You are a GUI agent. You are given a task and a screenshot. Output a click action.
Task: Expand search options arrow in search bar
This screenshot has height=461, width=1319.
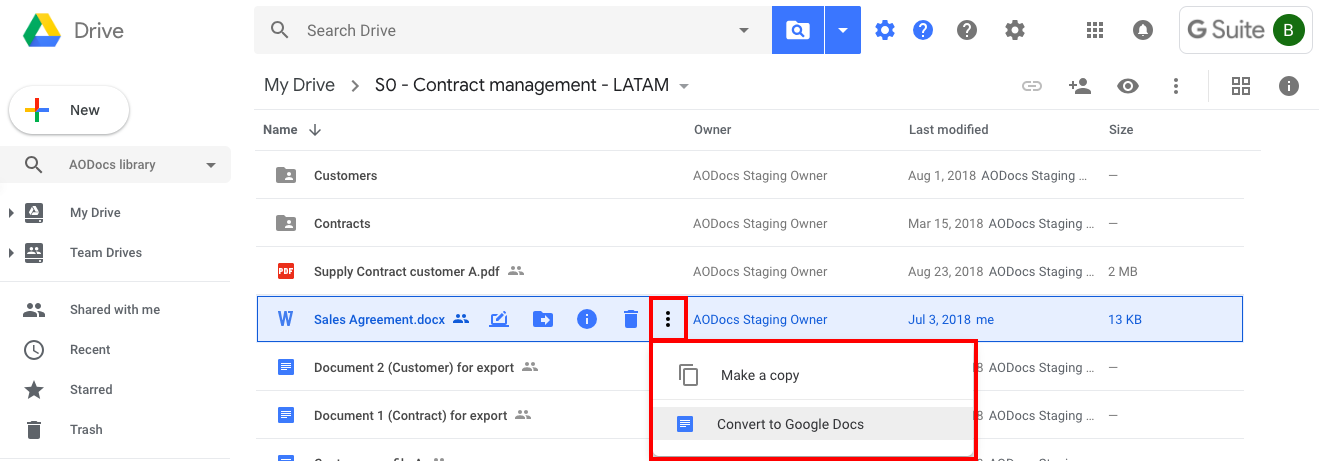(744, 30)
